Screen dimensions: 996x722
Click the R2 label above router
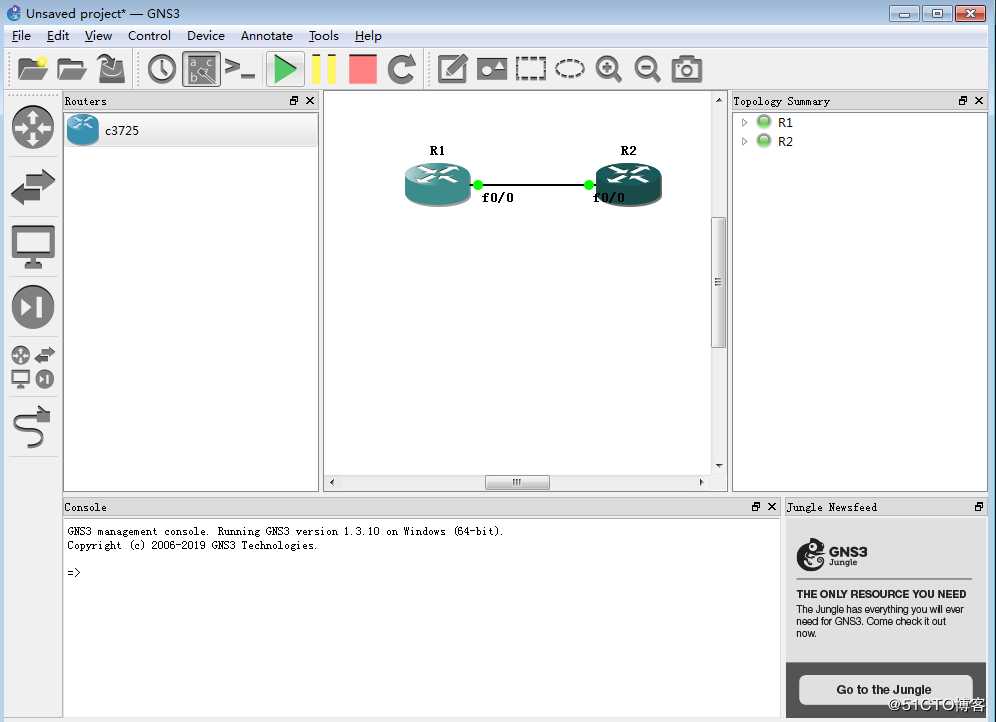[x=628, y=150]
